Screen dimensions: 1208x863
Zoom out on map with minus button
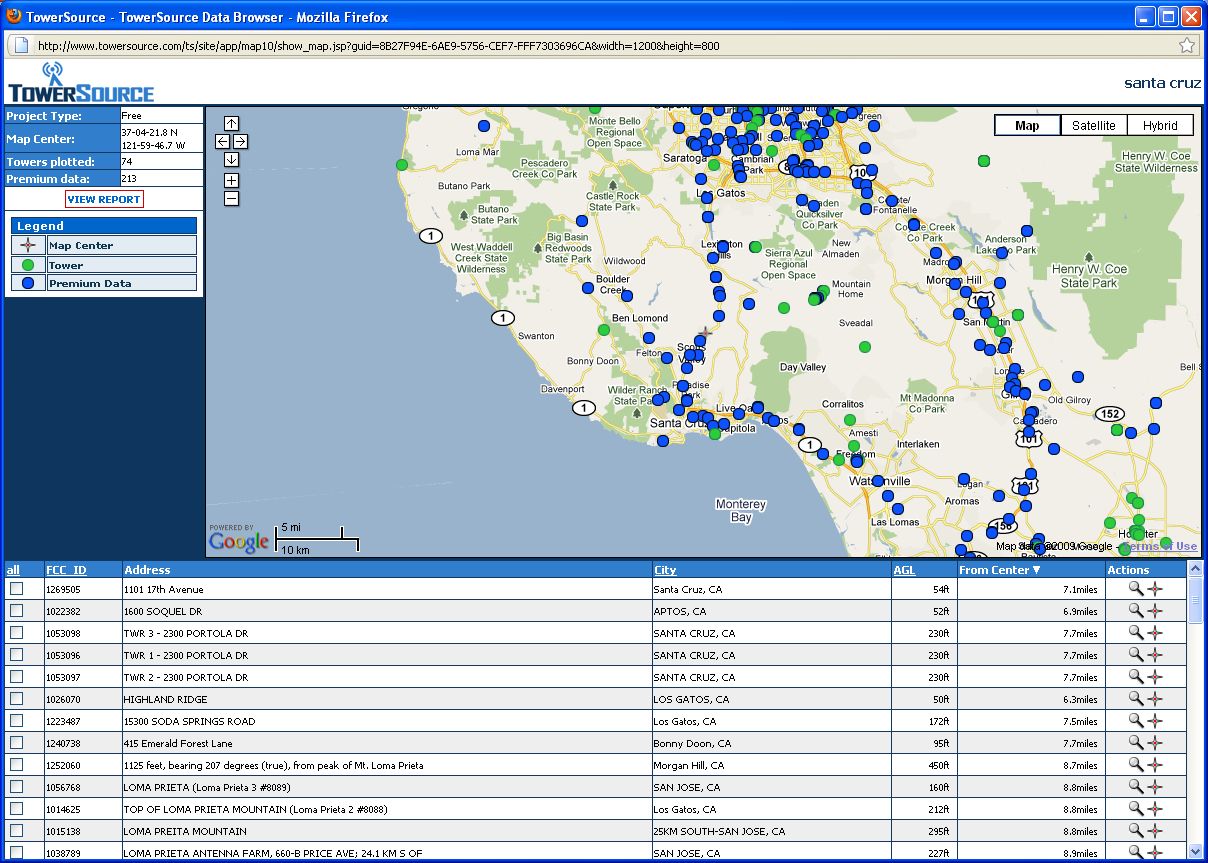(231, 198)
